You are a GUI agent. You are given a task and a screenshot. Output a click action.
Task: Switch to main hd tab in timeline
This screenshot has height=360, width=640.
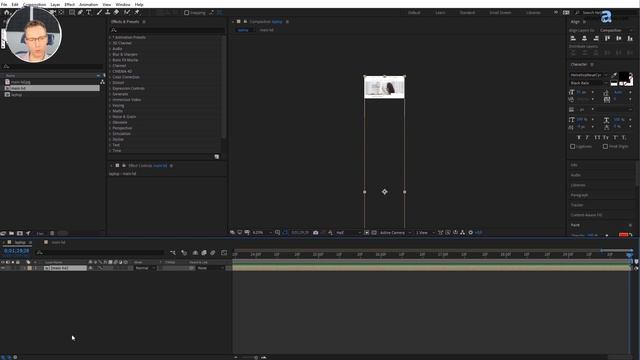click(x=58, y=242)
